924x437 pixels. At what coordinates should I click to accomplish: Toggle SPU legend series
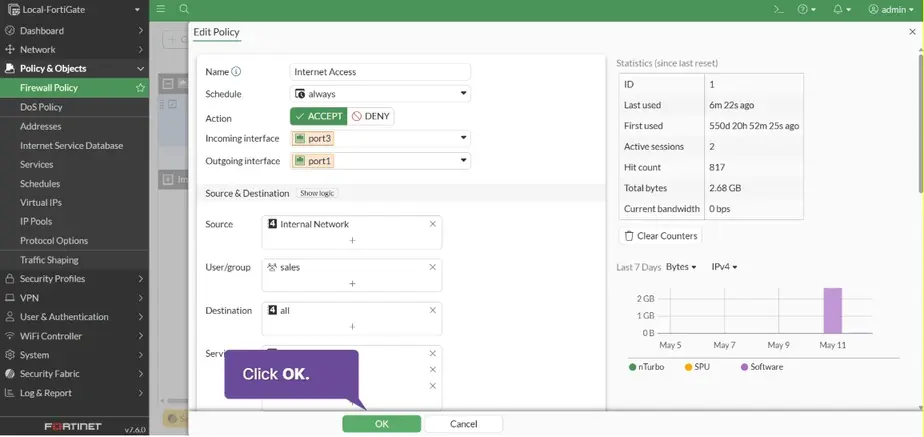[x=697, y=367]
